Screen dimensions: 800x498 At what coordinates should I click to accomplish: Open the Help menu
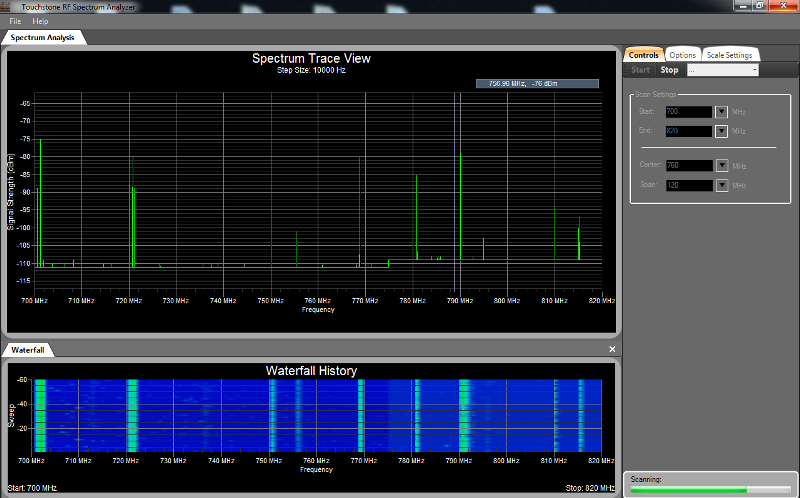click(x=40, y=21)
